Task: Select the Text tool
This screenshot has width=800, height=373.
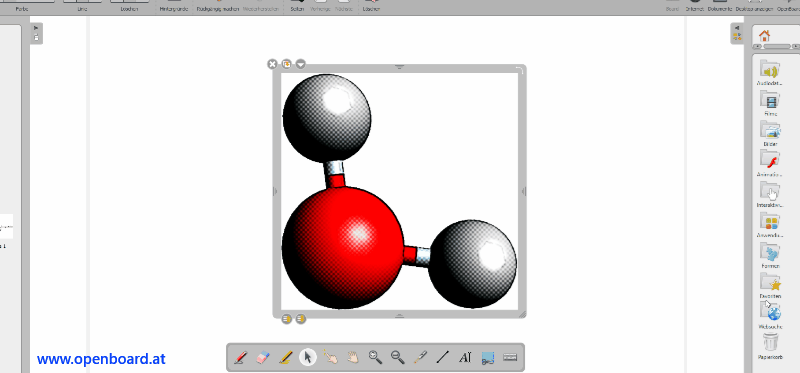Action: point(465,357)
